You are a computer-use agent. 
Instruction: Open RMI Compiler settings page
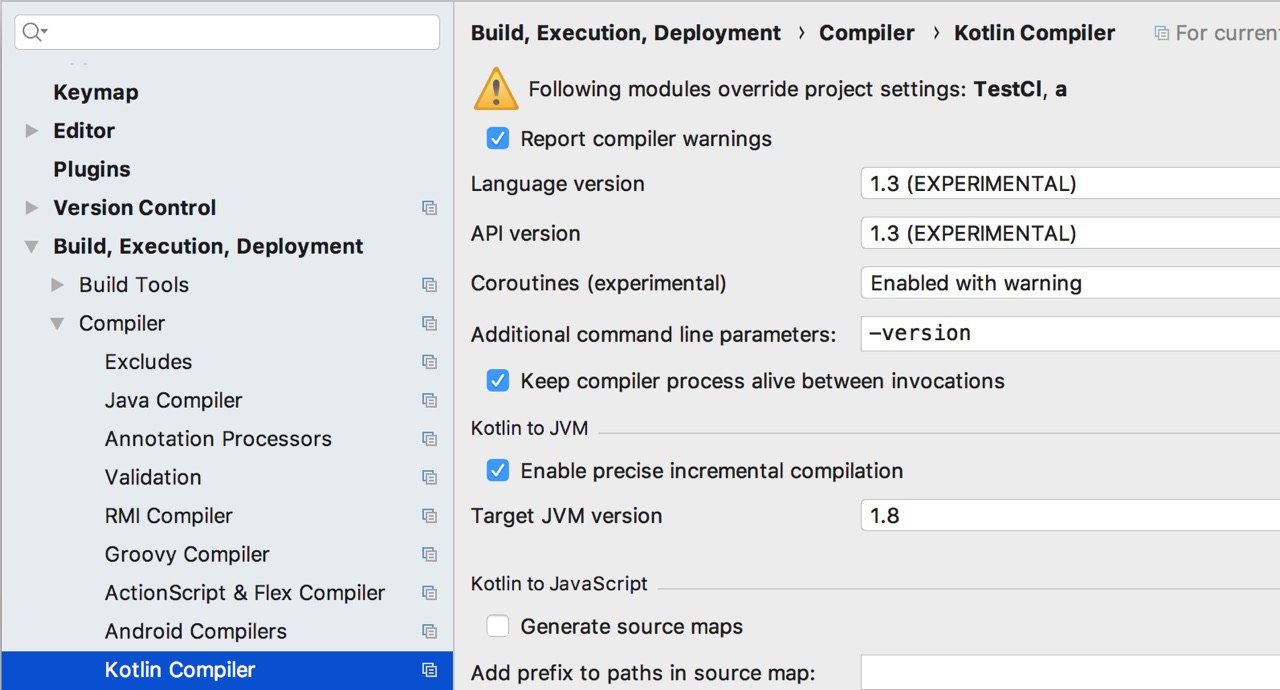coord(168,516)
